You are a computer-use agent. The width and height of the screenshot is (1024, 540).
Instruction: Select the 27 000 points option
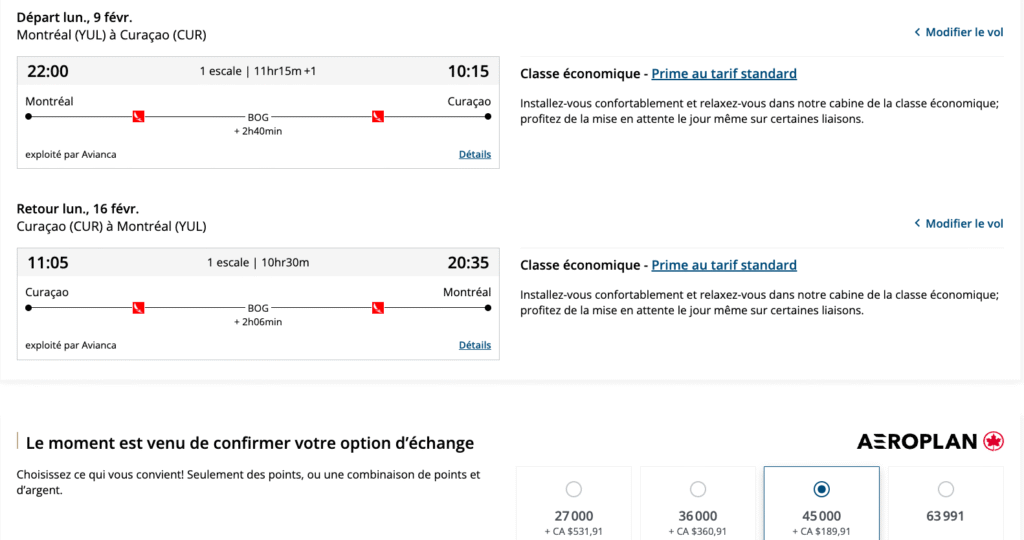(573, 489)
